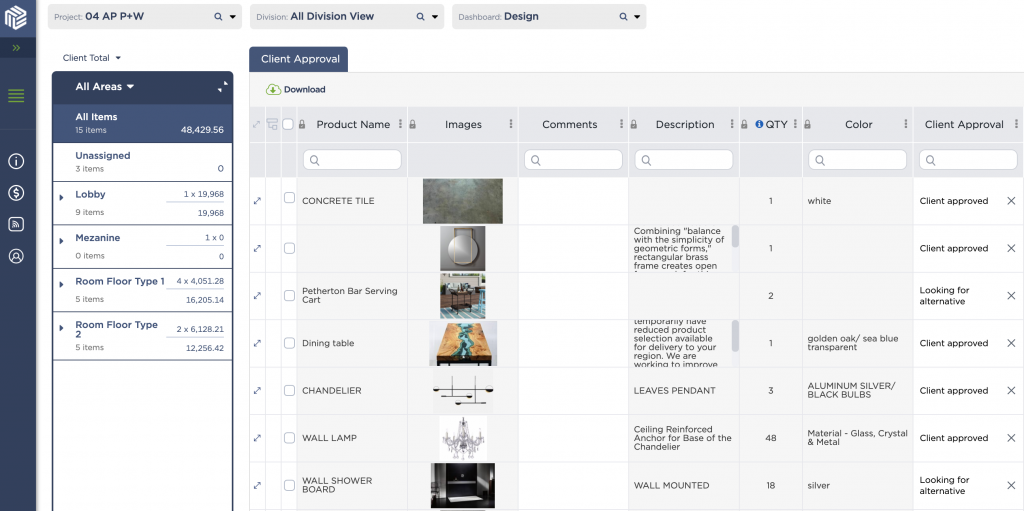The image size is (1024, 511).
Task: Open the WALL SHOWER BOARD thumbnail
Action: coord(463,486)
